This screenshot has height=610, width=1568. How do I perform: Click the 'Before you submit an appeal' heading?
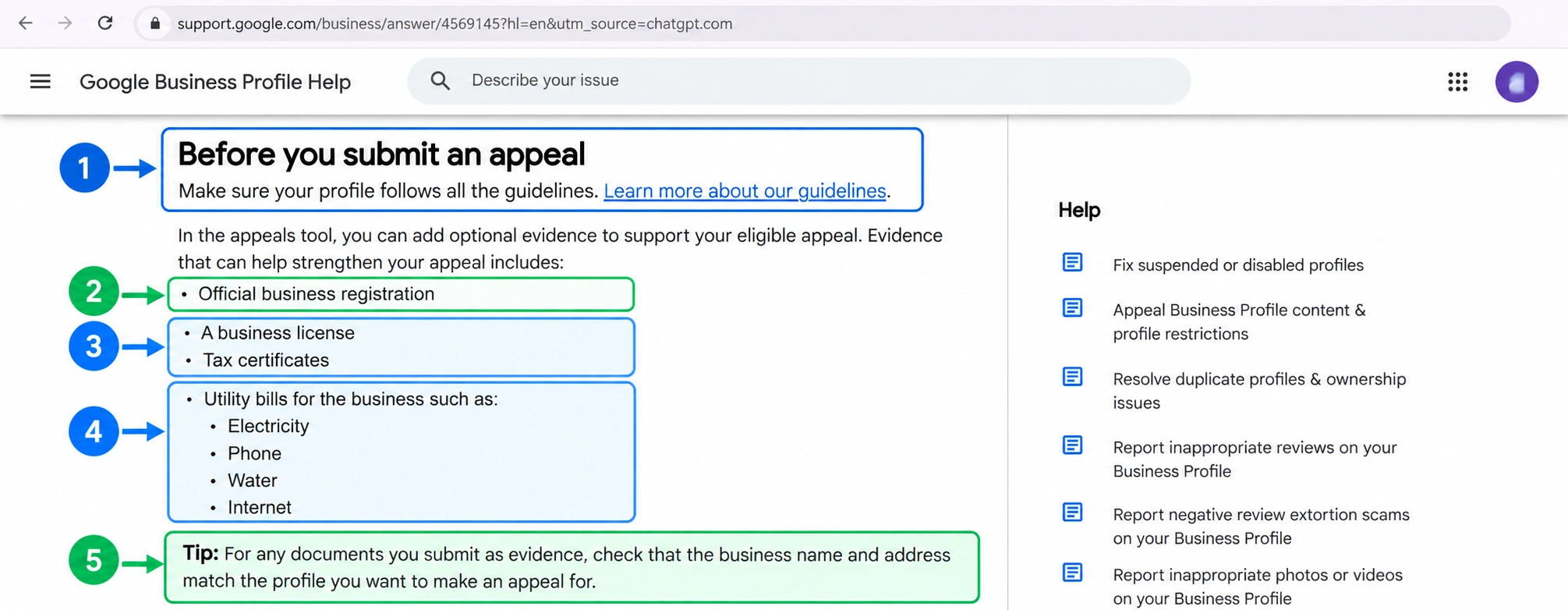381,154
